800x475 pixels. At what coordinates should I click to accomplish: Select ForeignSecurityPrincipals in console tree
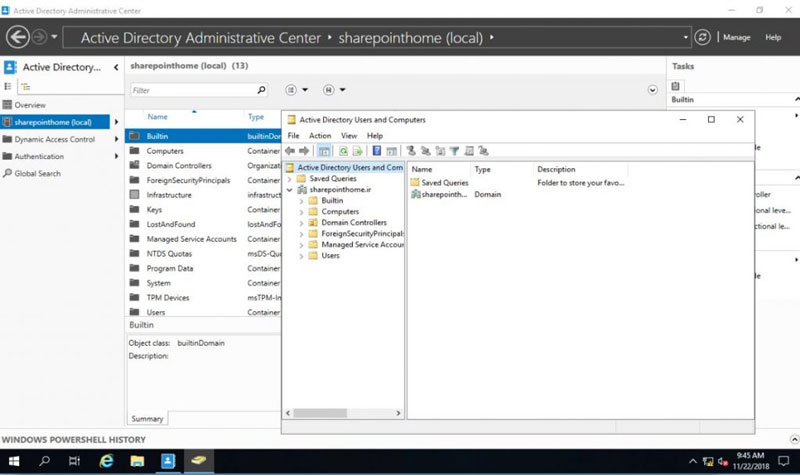tap(362, 233)
